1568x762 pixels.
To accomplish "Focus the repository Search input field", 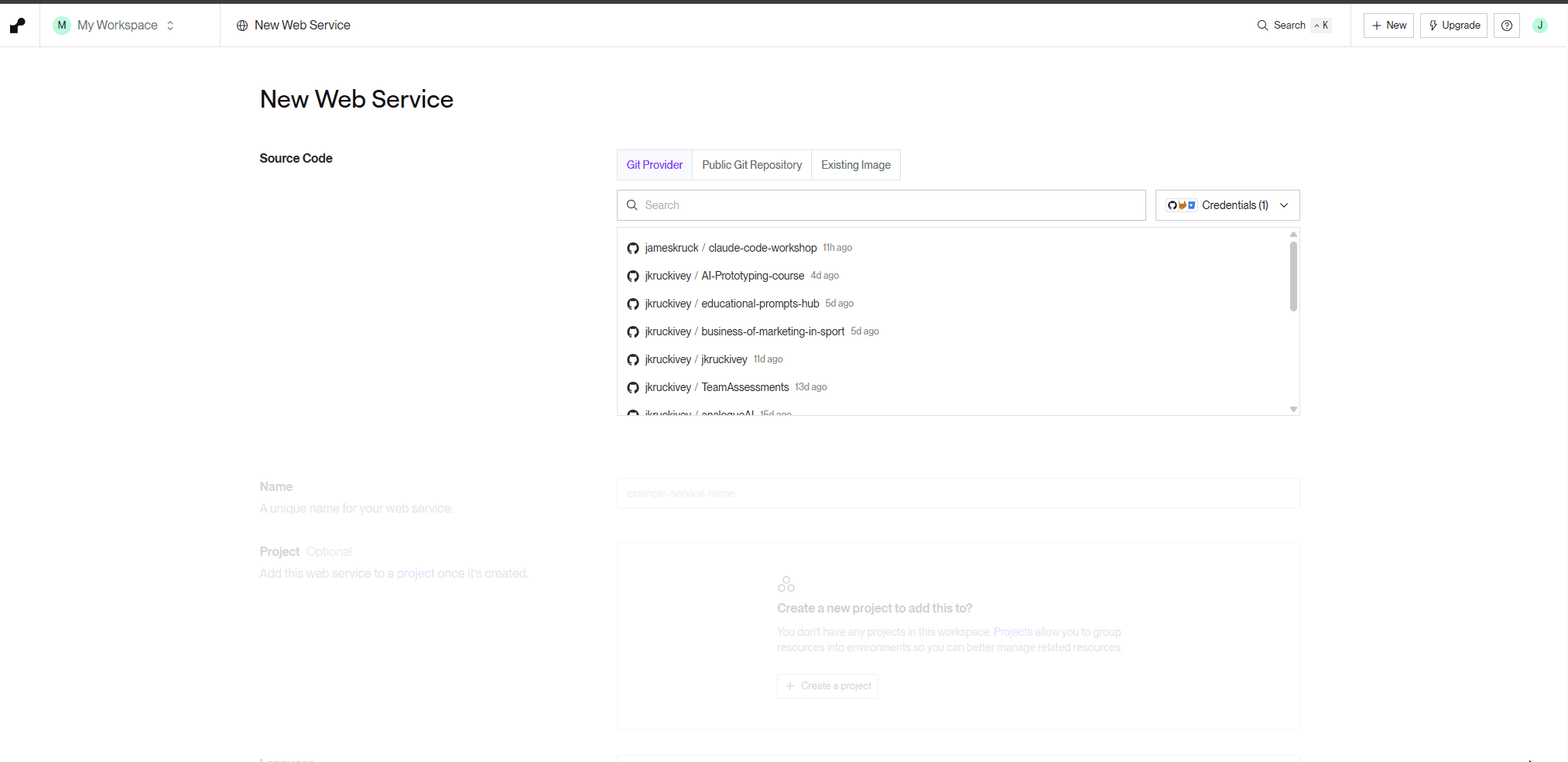I will [881, 205].
